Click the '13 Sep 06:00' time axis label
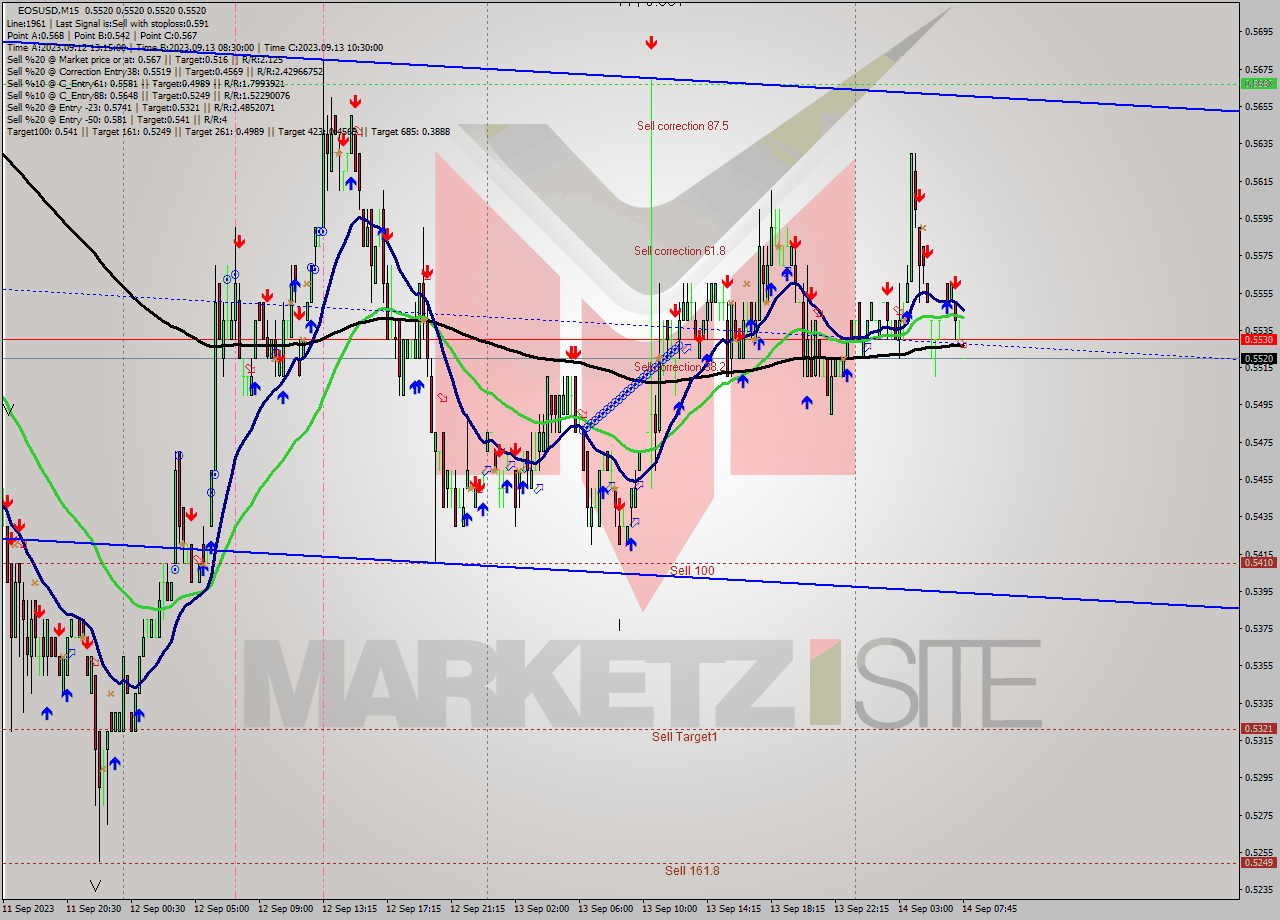The image size is (1280, 920). pyautogui.click(x=606, y=909)
